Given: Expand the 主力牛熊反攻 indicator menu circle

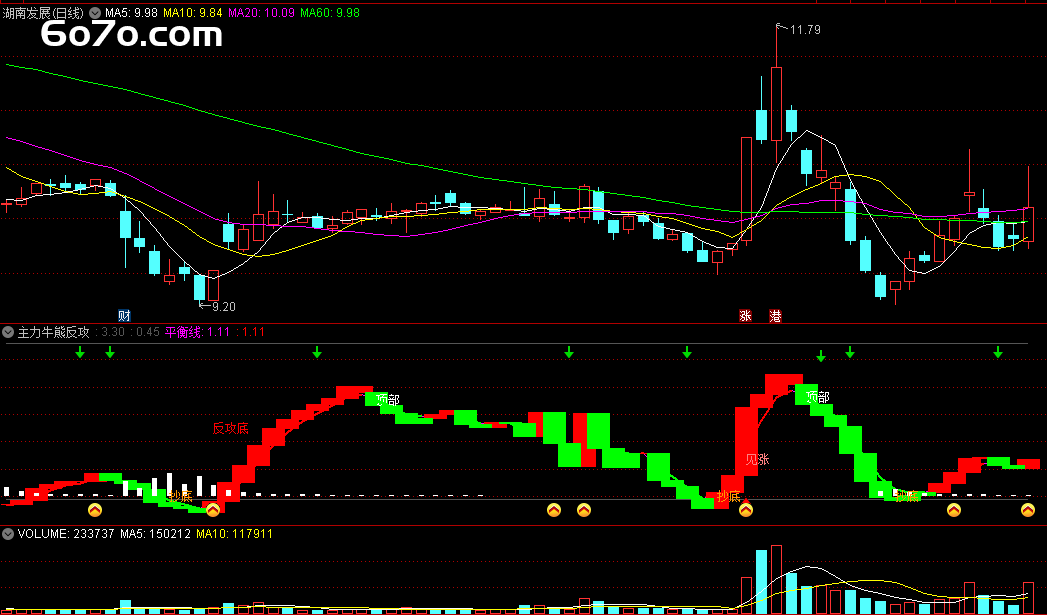Looking at the screenshot, I should click(8, 332).
